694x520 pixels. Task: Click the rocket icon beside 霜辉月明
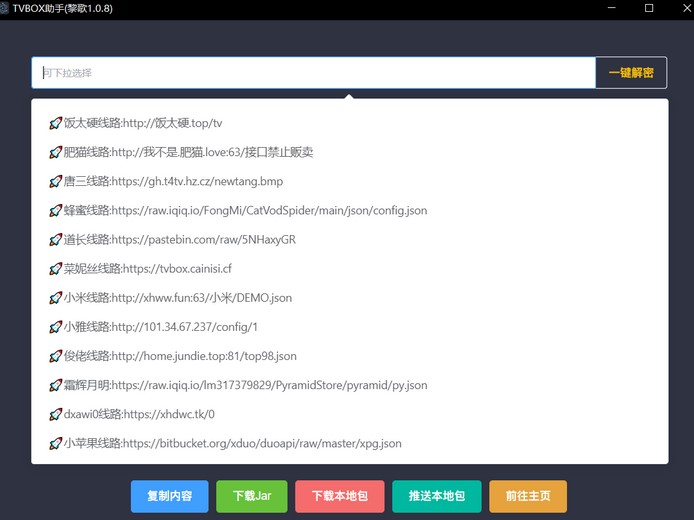click(x=55, y=385)
